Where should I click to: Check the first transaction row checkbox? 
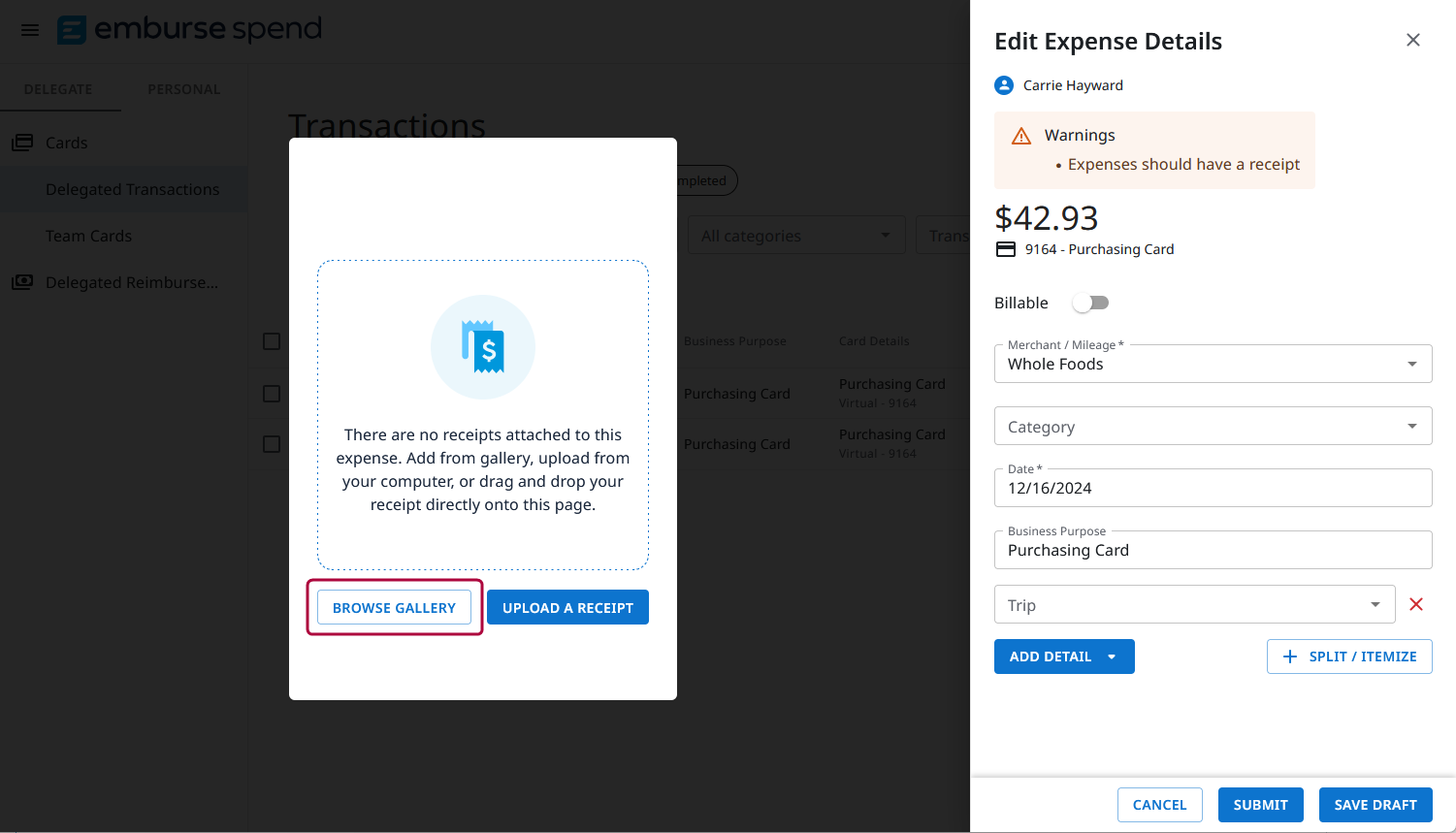[272, 394]
